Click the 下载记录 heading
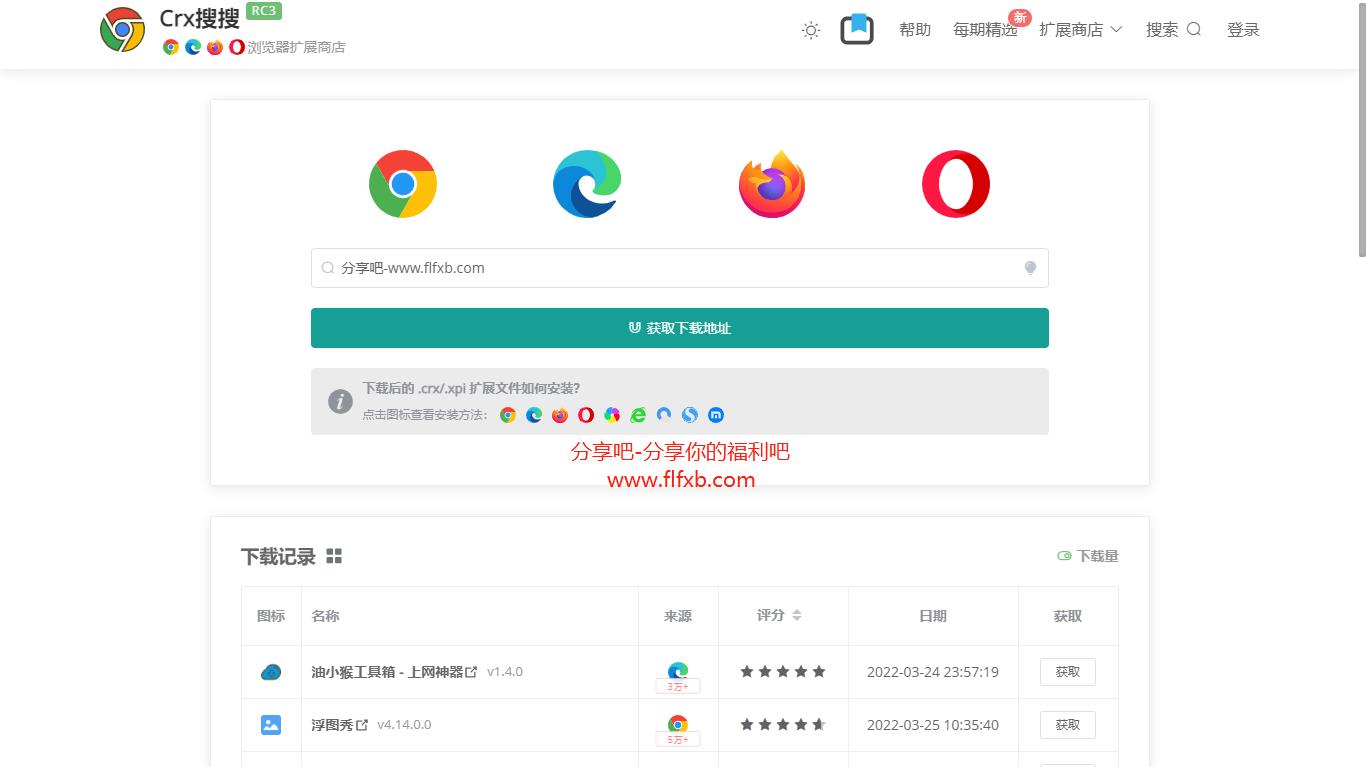 coord(278,557)
